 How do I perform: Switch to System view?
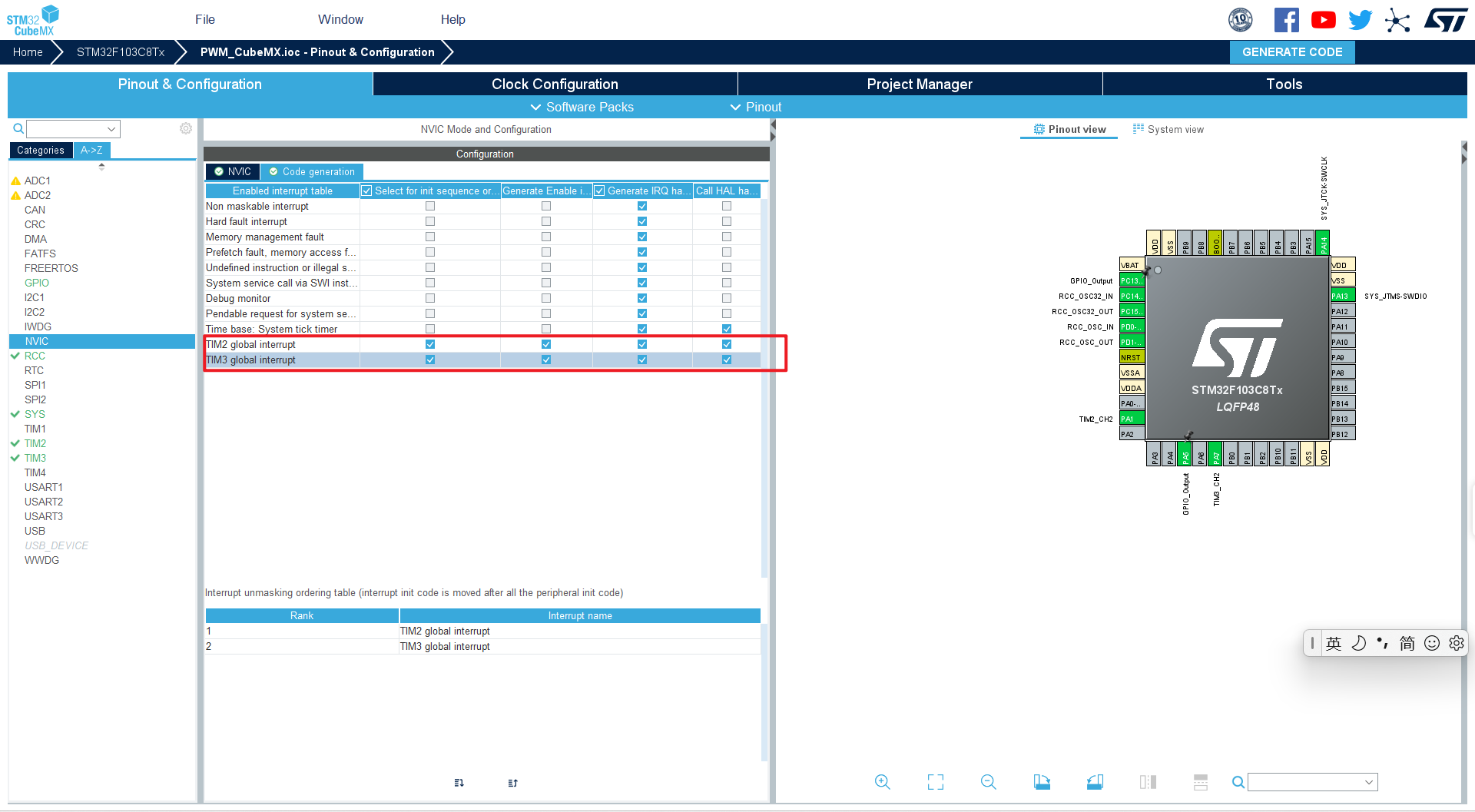pos(1168,129)
